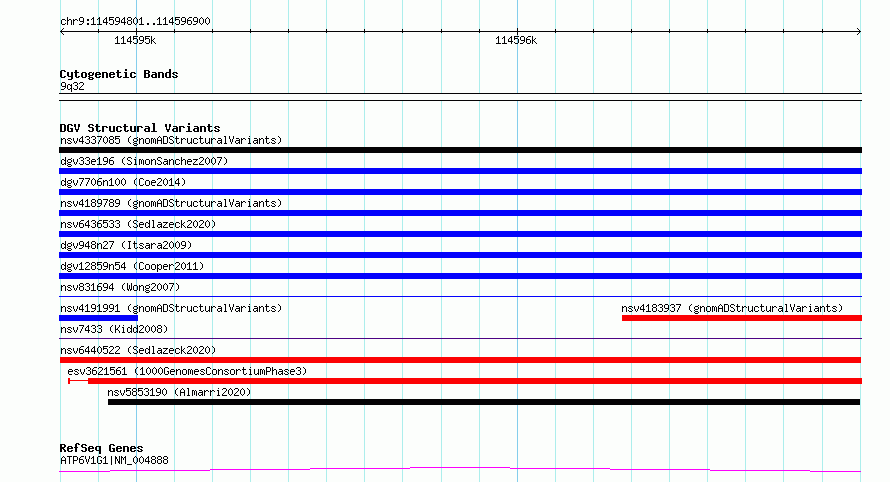Click the right arrowhead of the ruler
Image resolution: width=890 pixels, height=482 pixels.
coord(859,32)
